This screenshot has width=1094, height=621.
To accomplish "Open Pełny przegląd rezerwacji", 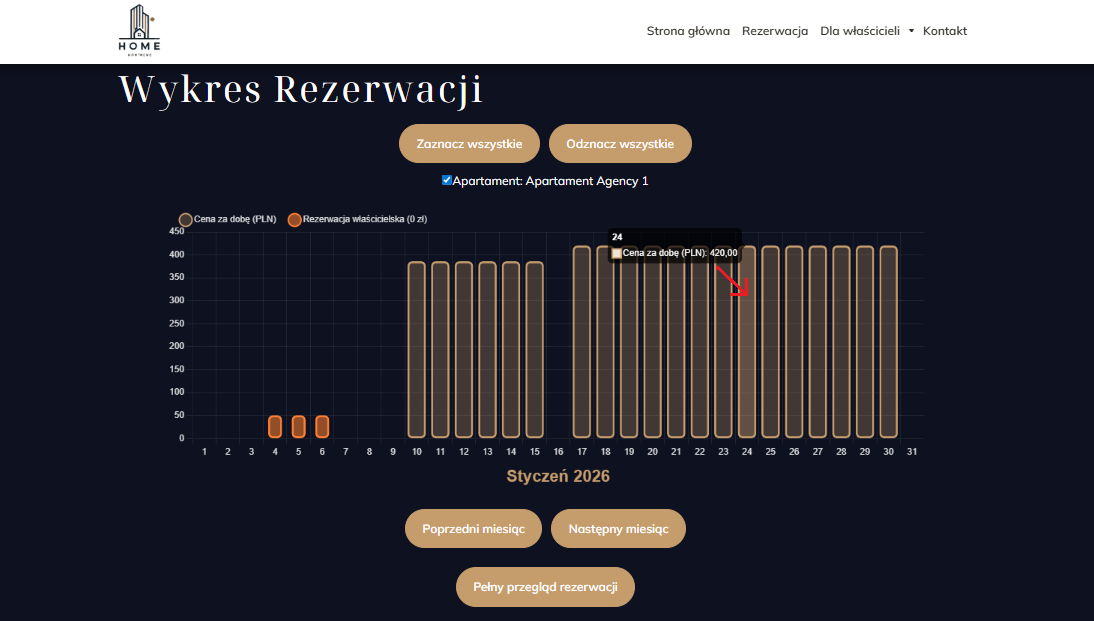I will [x=545, y=587].
